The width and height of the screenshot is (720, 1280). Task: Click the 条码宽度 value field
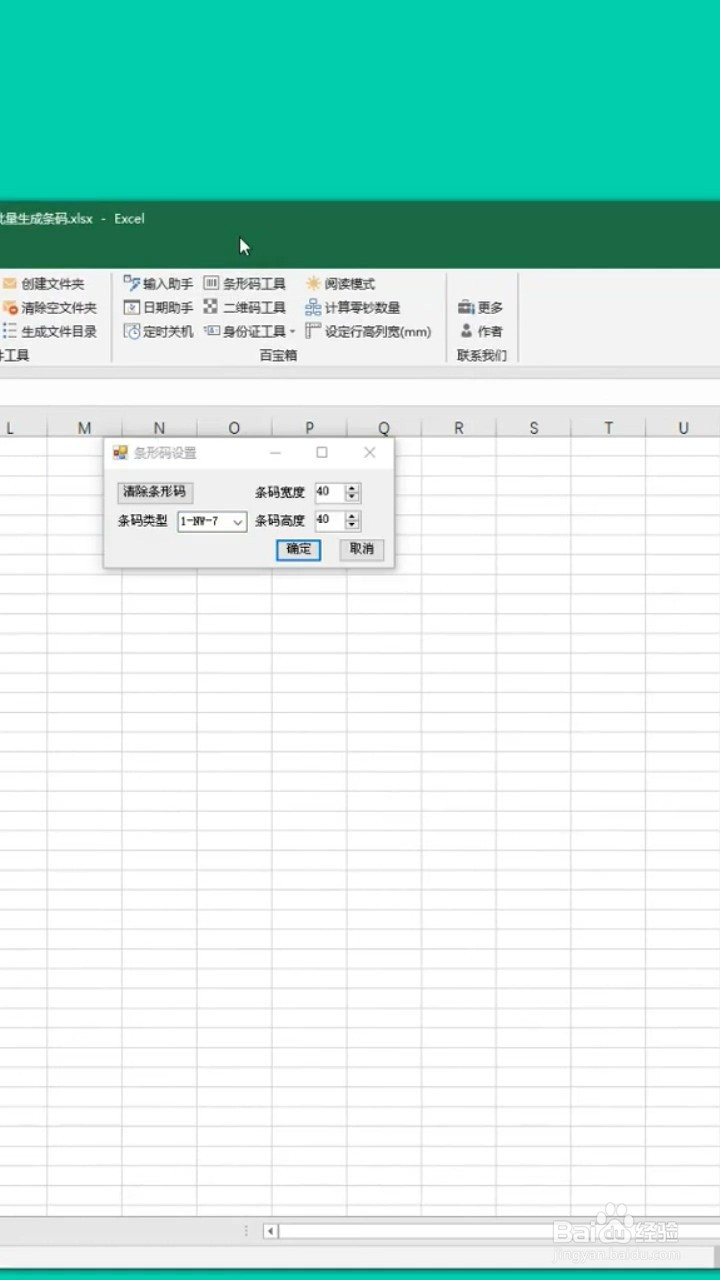pos(329,492)
